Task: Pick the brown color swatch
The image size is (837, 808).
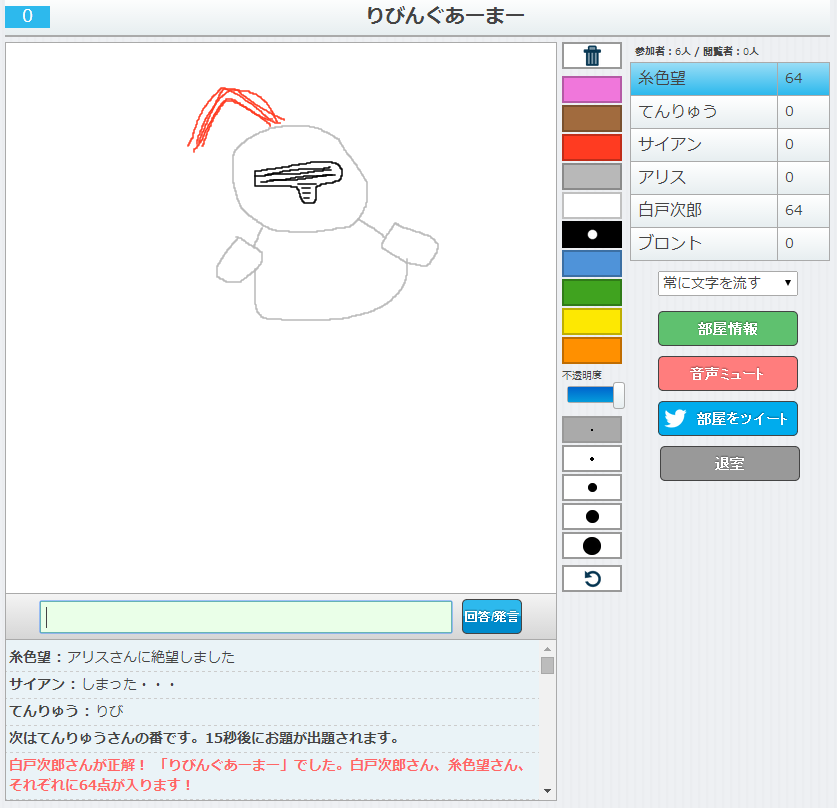Action: (x=591, y=118)
